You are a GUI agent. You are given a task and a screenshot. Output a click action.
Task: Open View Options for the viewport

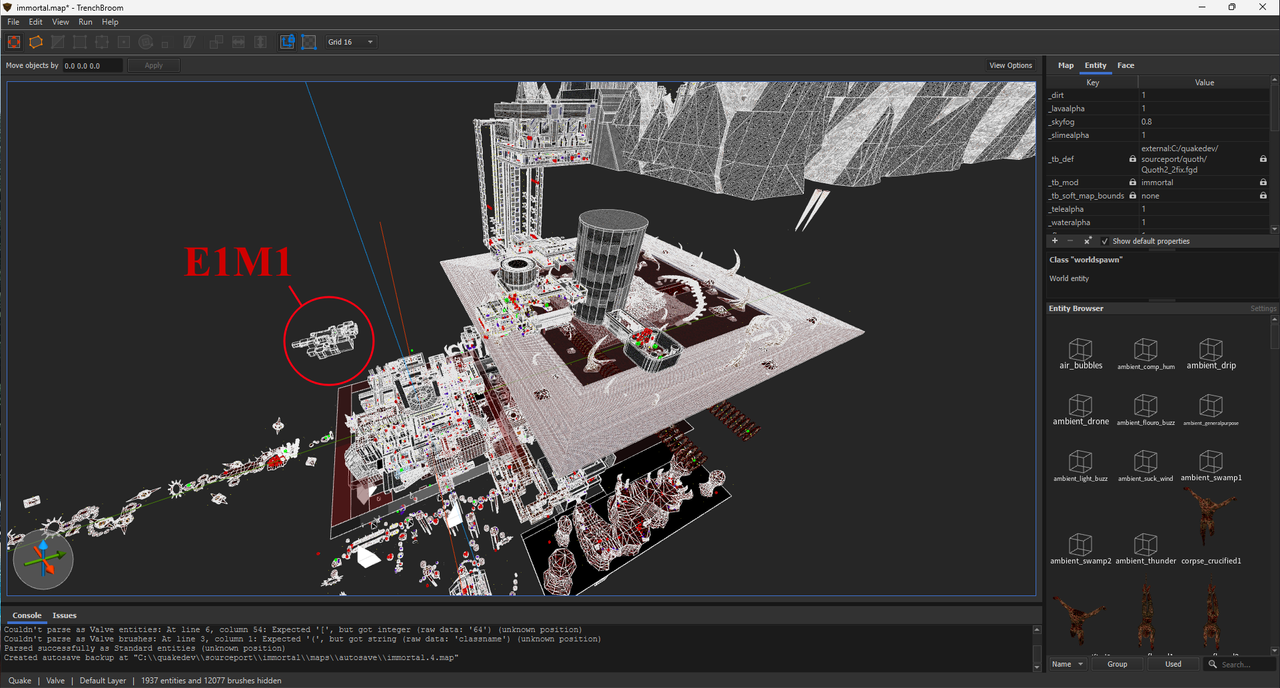[x=1010, y=65]
